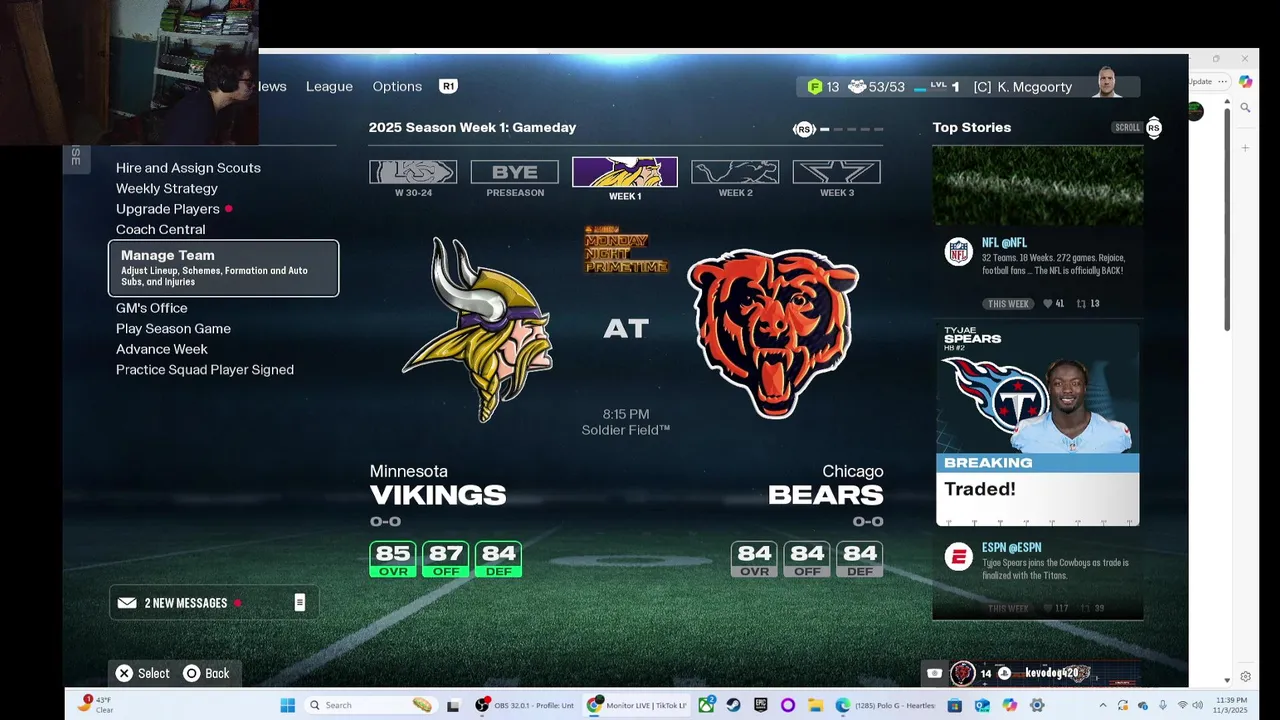Click the browser sidebar plus icon

click(x=1245, y=148)
